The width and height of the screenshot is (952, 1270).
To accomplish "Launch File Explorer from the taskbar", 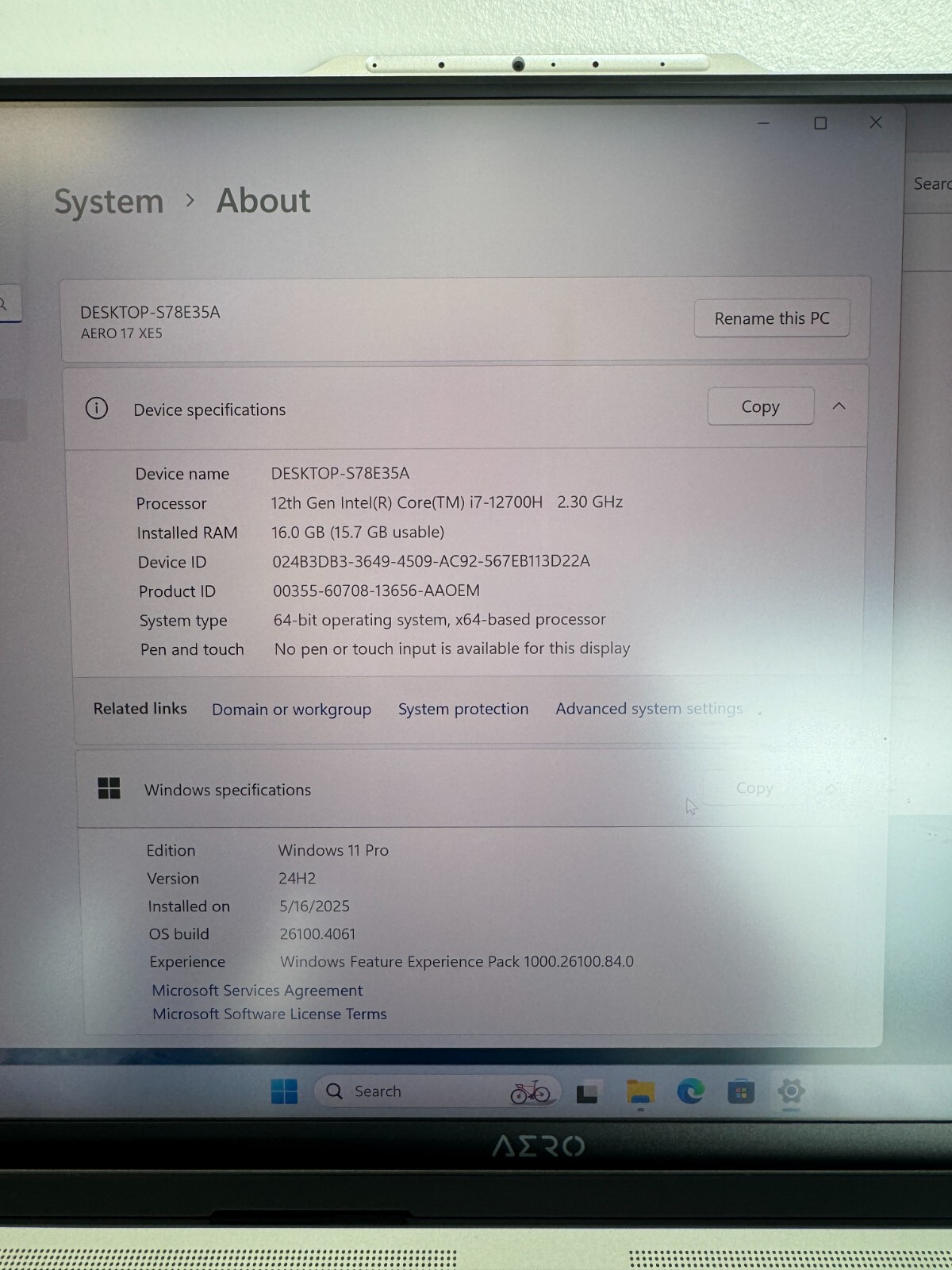I will [640, 1092].
